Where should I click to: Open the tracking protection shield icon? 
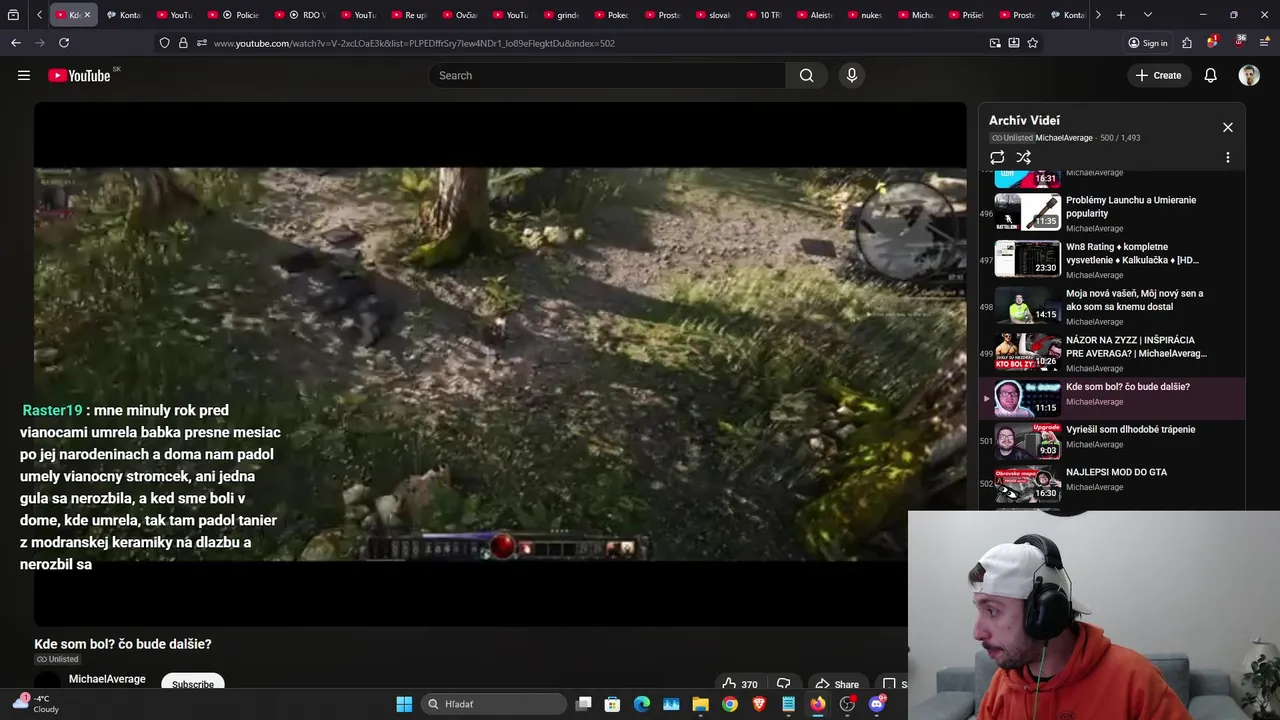pyautogui.click(x=164, y=43)
